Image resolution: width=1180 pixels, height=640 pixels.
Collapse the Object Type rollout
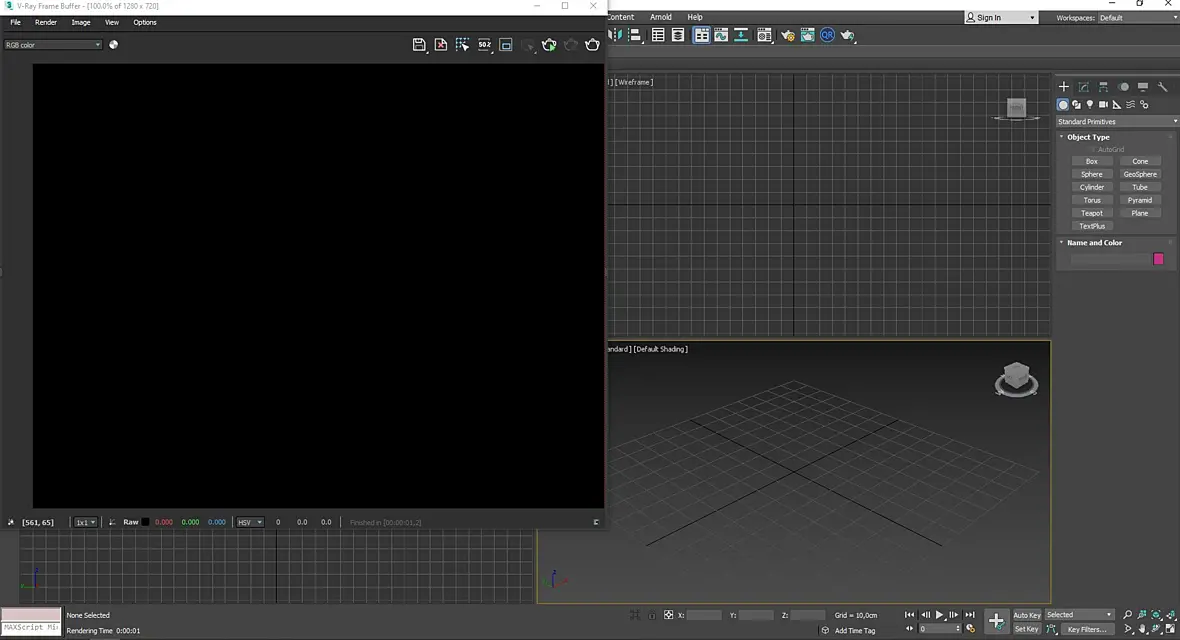pos(1088,137)
